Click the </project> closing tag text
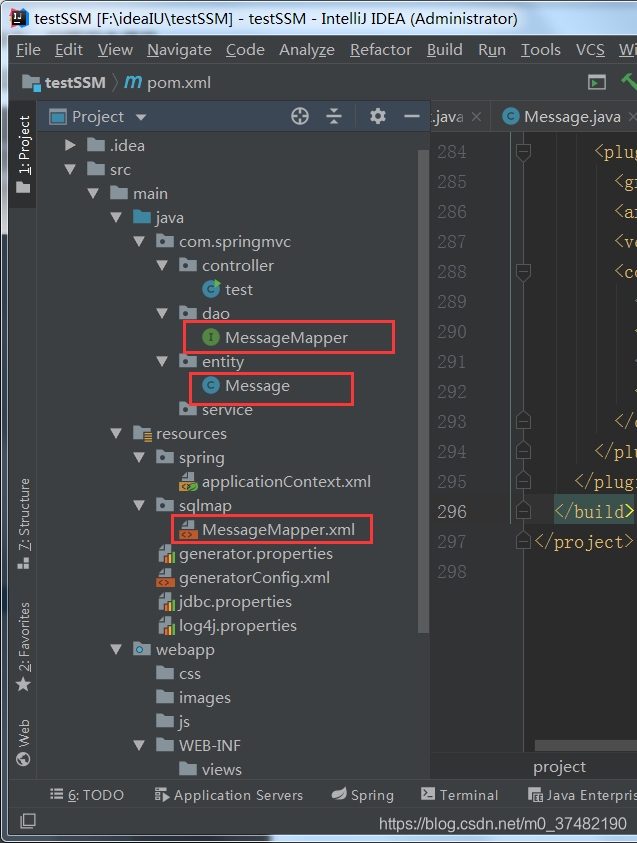This screenshot has height=843, width=637. [x=584, y=541]
